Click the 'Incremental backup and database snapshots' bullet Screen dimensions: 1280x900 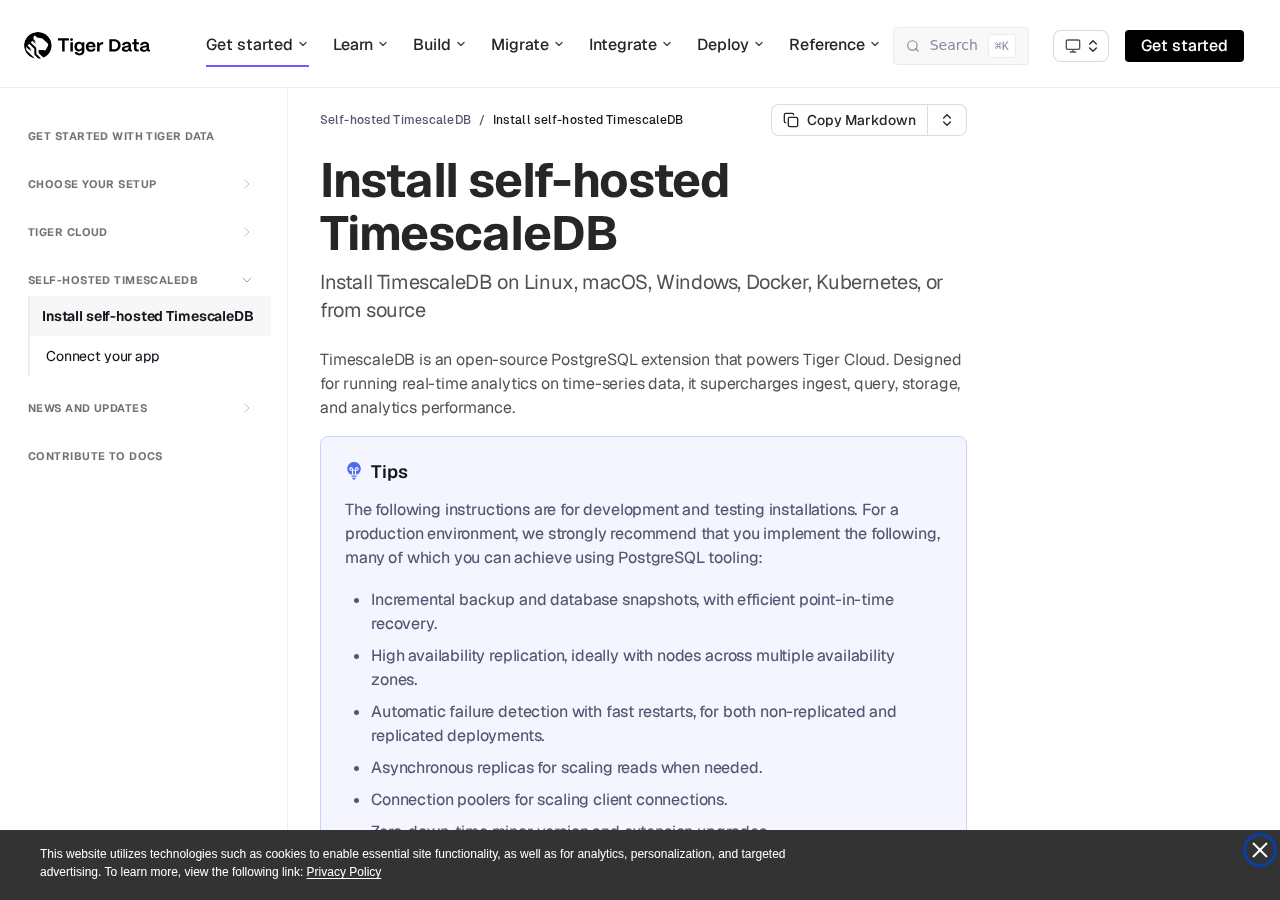633,612
